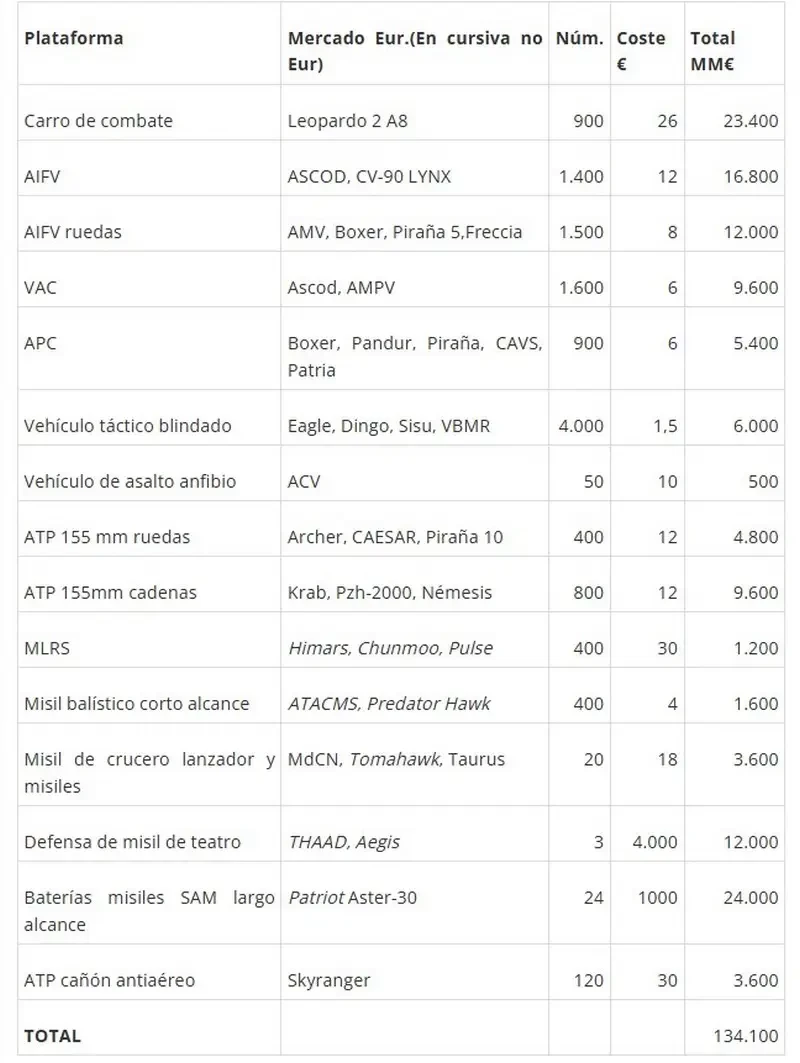Viewport: 800px width, 1063px height.
Task: Click the Plataforma column header
Action: tap(74, 38)
